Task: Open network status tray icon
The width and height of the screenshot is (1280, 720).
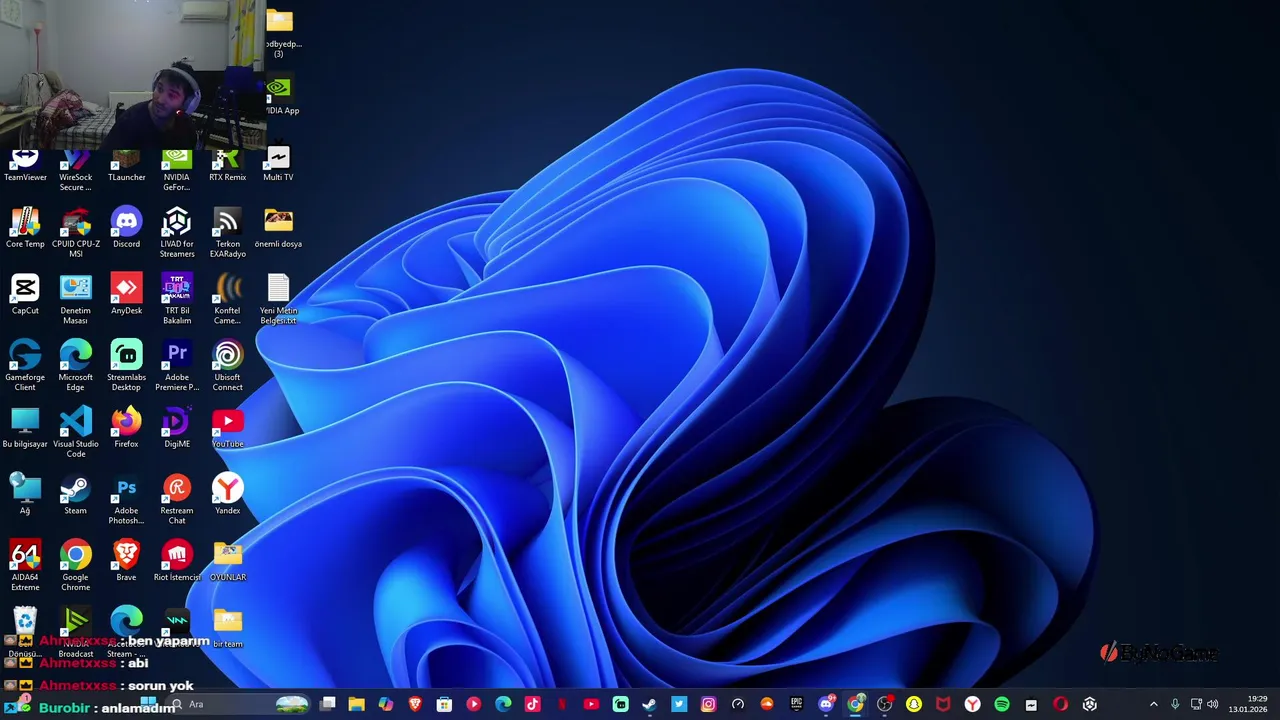Action: (x=1196, y=704)
